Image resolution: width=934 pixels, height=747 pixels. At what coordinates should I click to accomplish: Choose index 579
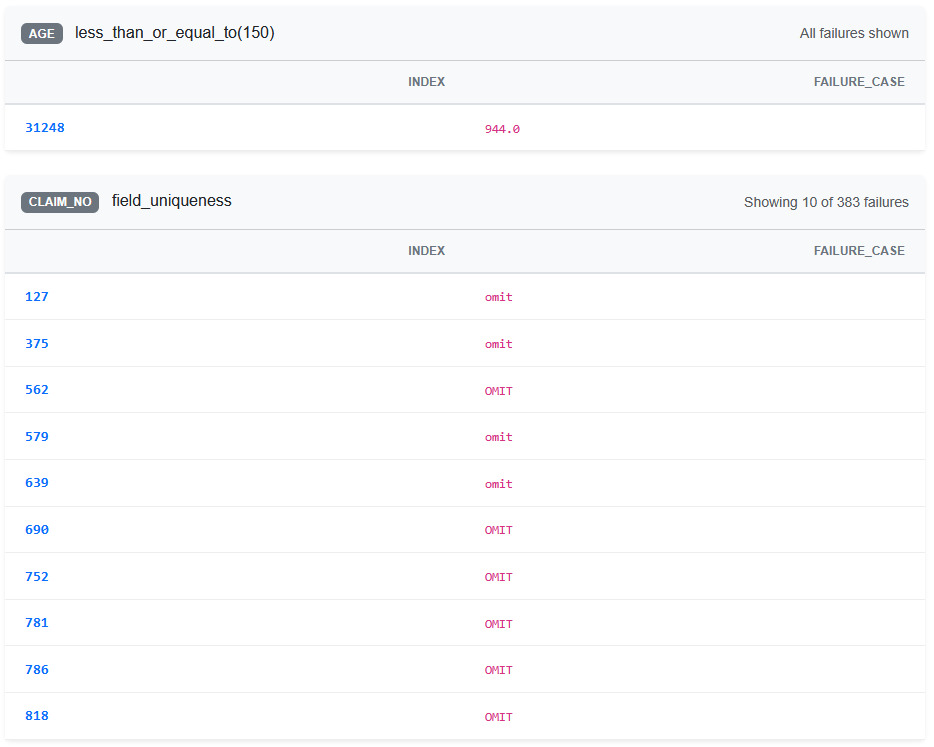click(37, 437)
